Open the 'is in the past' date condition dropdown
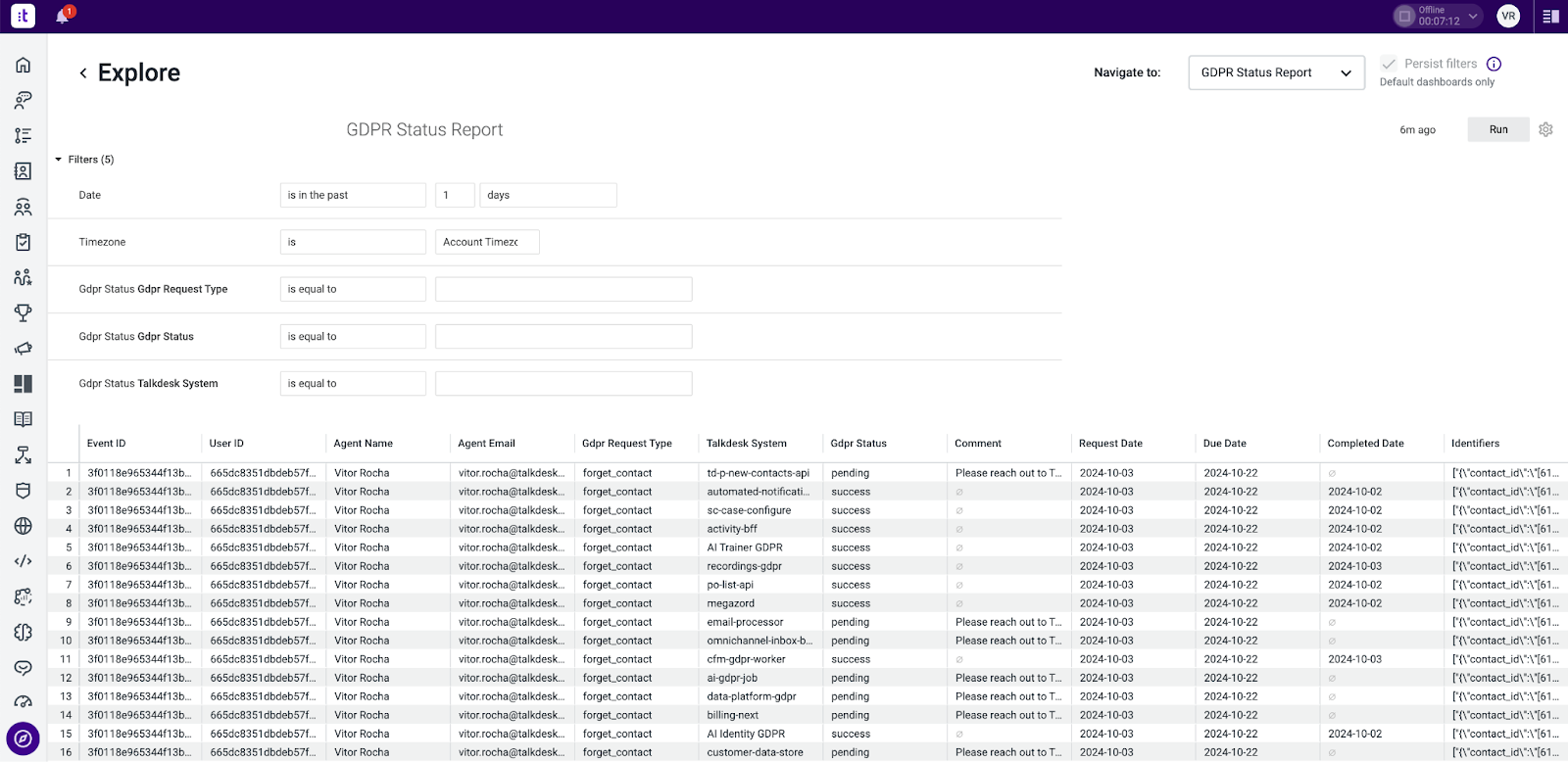The width and height of the screenshot is (1568, 762). click(x=353, y=195)
